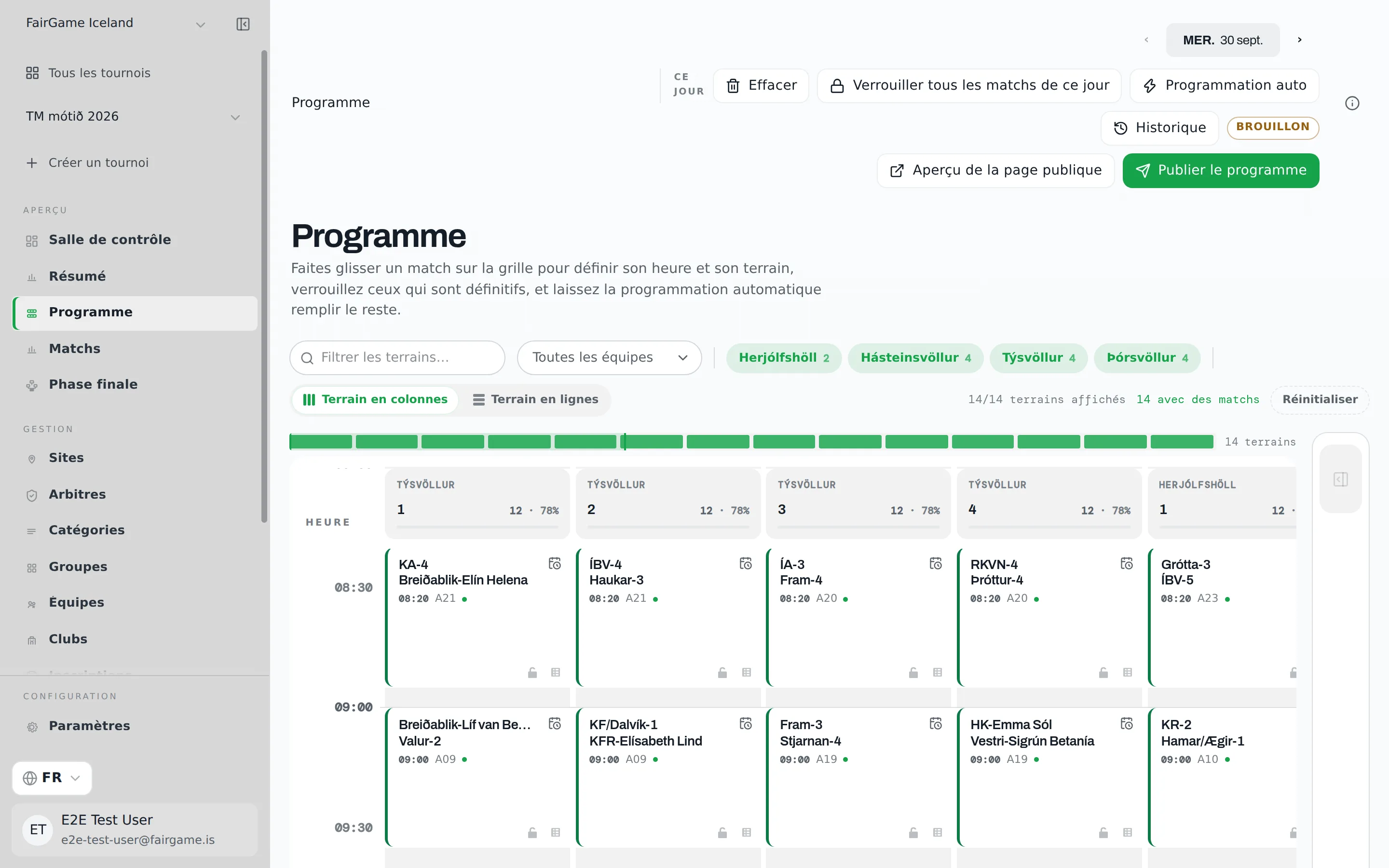The height and width of the screenshot is (868, 1389).
Task: Open reschedule icon on ÍA-3 Fram-4 card
Action: [x=936, y=564]
